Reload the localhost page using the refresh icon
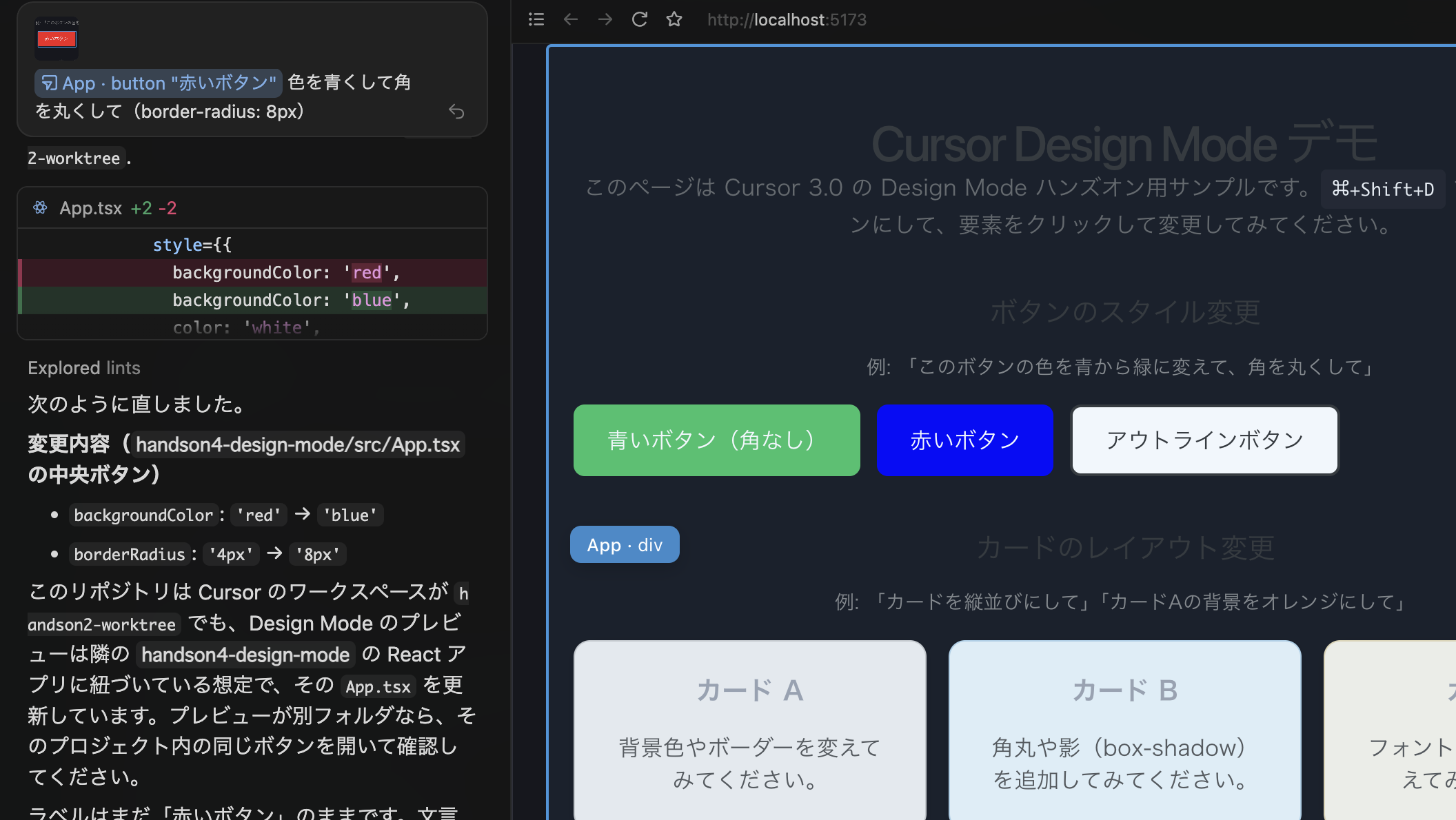This screenshot has height=820, width=1456. coord(639,19)
